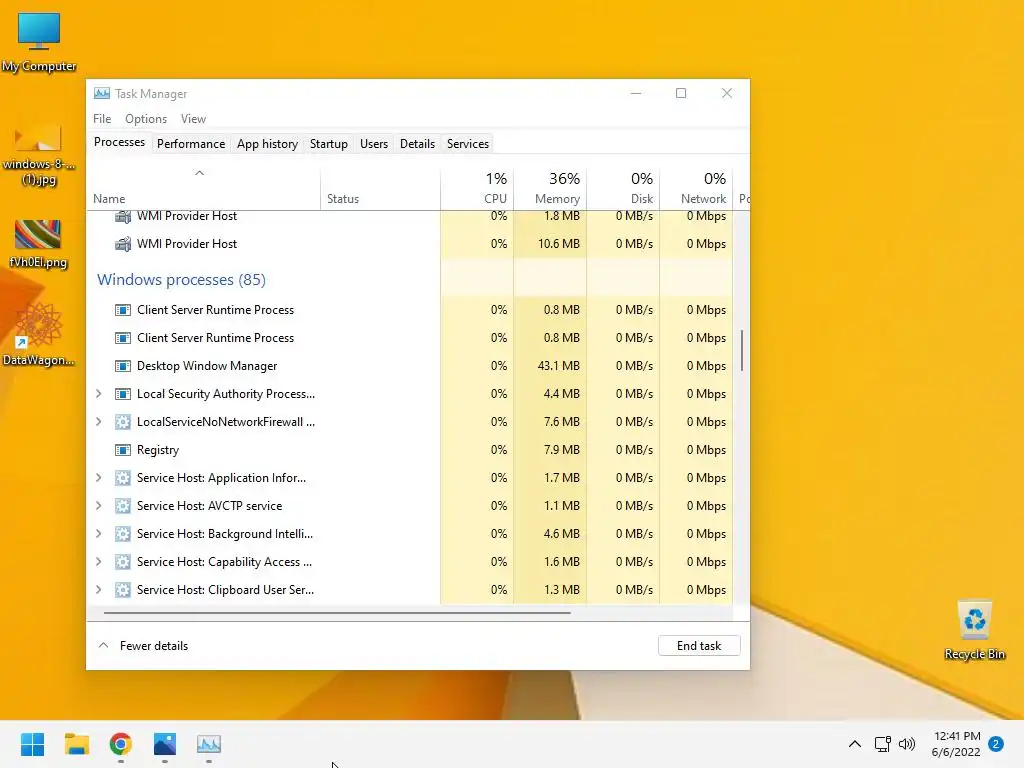
Task: Open the Photos app from the taskbar
Action: pos(165,744)
